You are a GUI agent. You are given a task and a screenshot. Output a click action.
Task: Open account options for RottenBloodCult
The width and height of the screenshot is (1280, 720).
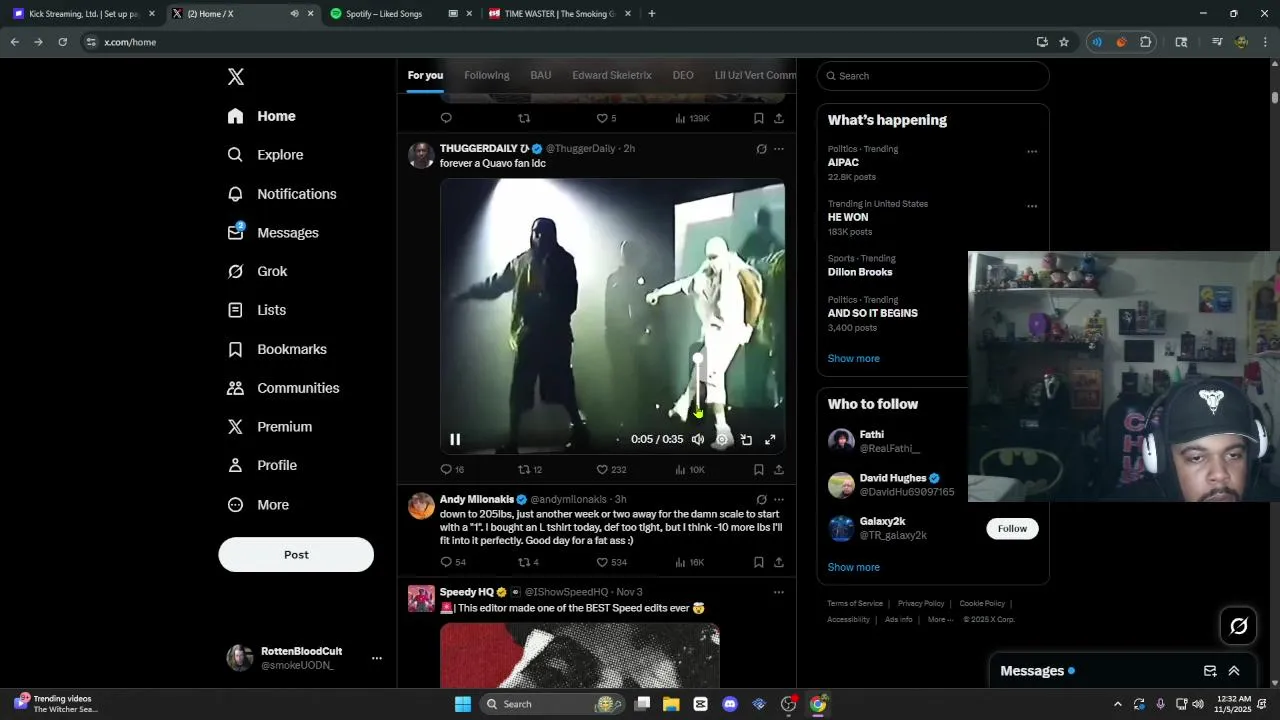coord(376,658)
